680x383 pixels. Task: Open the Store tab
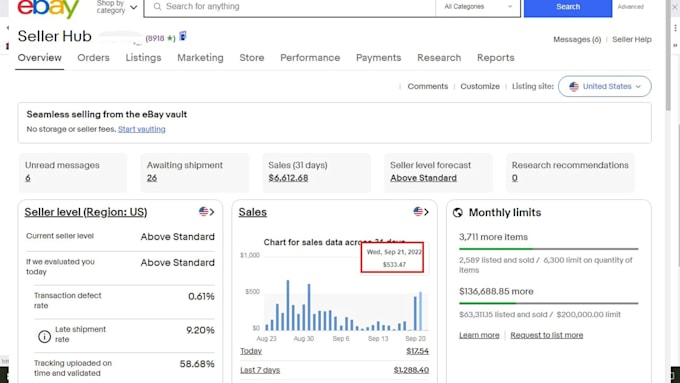[252, 58]
